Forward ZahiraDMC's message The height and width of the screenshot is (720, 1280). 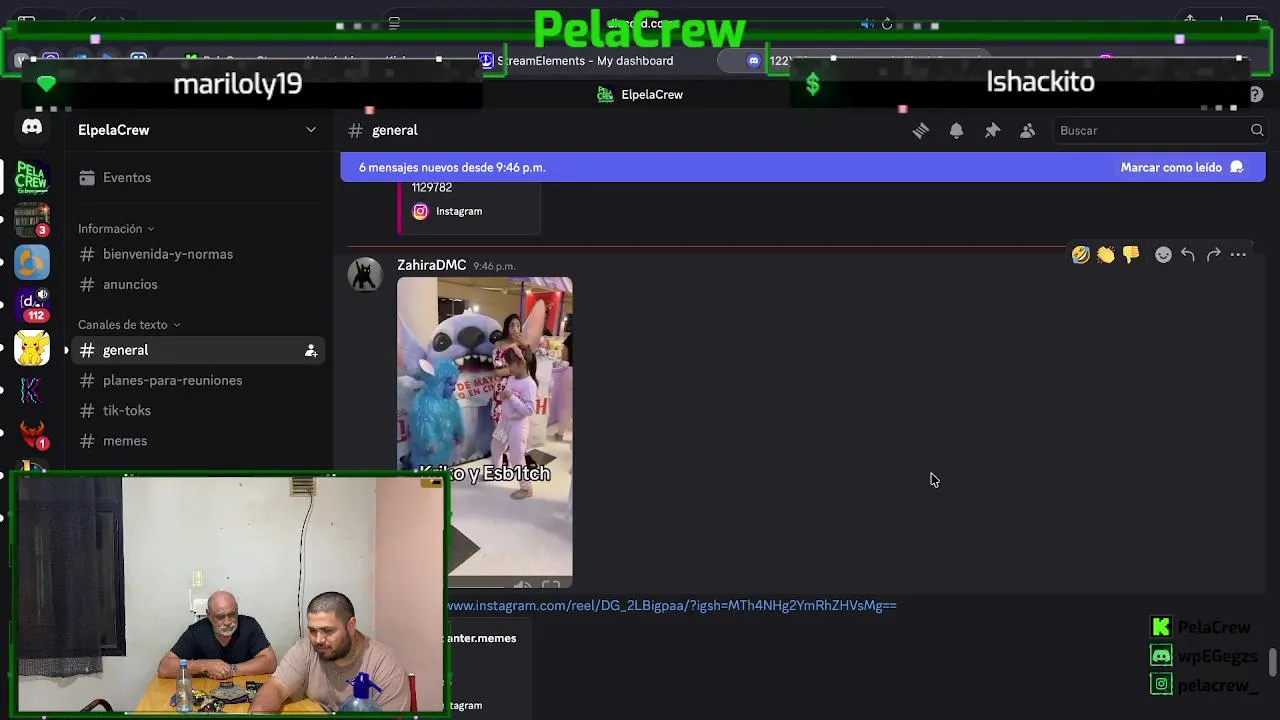pyautogui.click(x=1213, y=255)
